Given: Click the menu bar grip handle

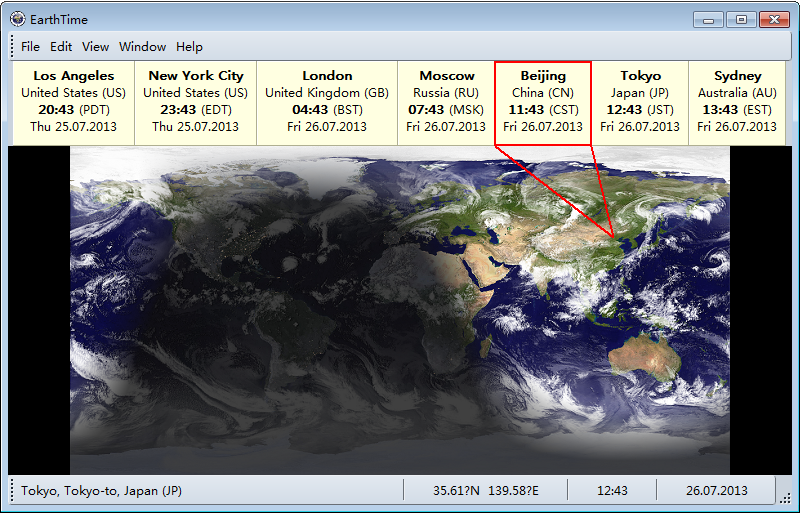Looking at the screenshot, I should coord(12,46).
